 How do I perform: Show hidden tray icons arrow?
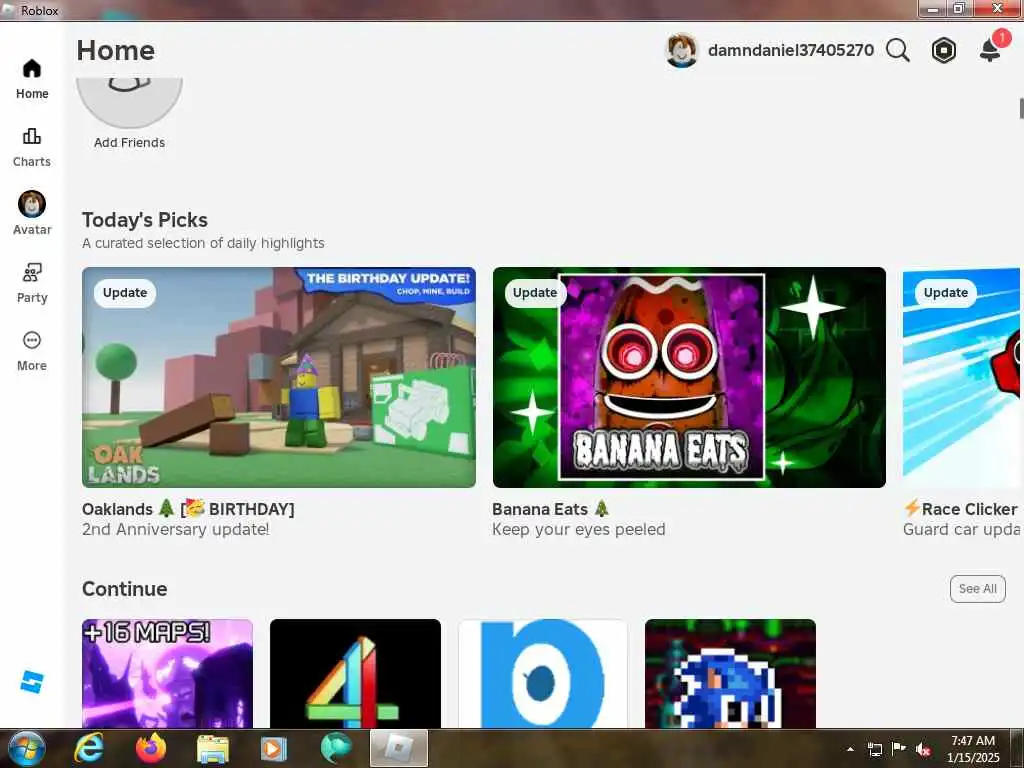tap(850, 749)
